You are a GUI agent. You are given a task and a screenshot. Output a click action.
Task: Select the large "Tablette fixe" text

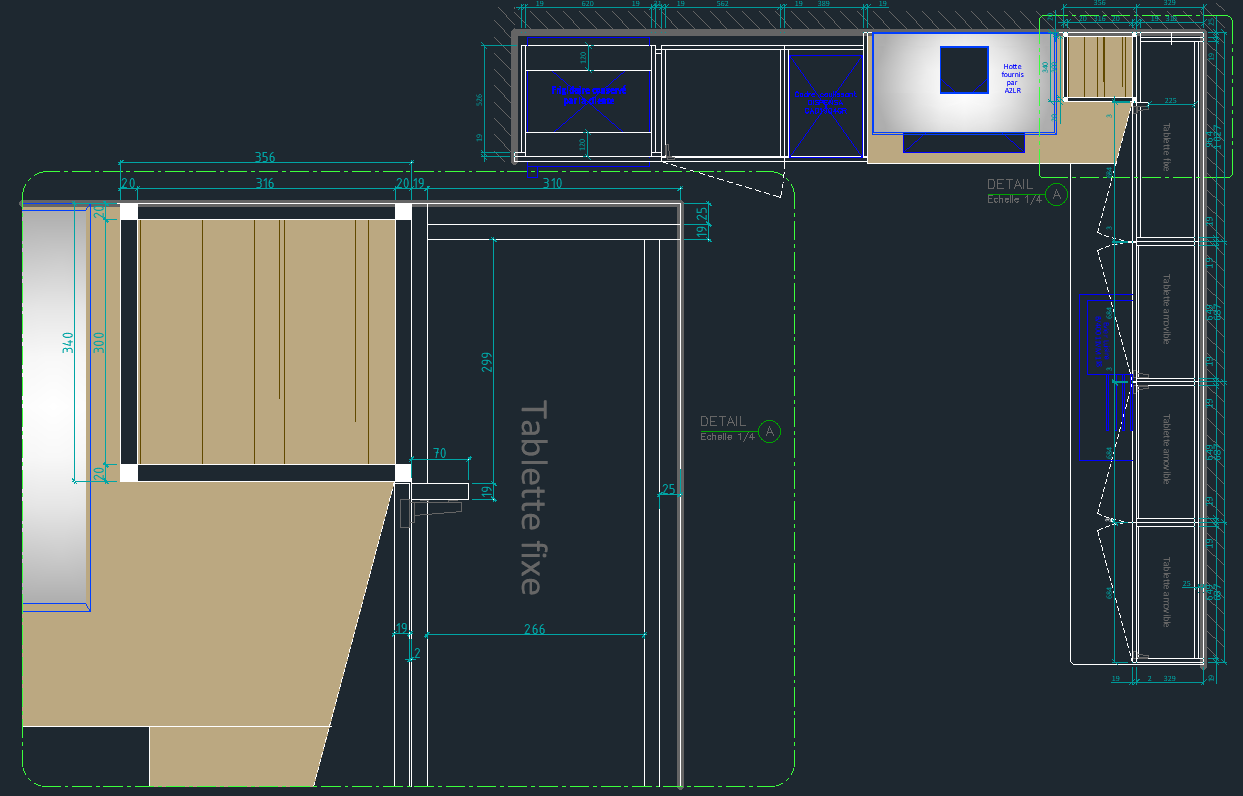[x=534, y=497]
